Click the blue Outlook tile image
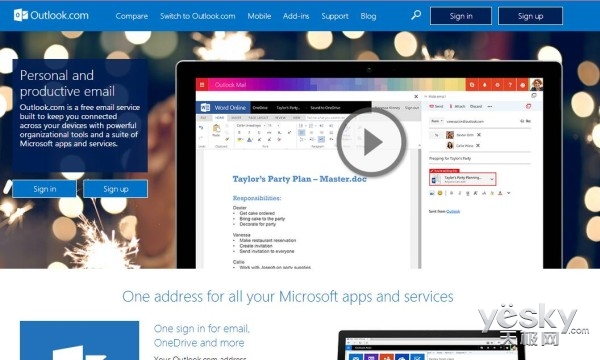This screenshot has width=600, height=360. click(x=80, y=340)
